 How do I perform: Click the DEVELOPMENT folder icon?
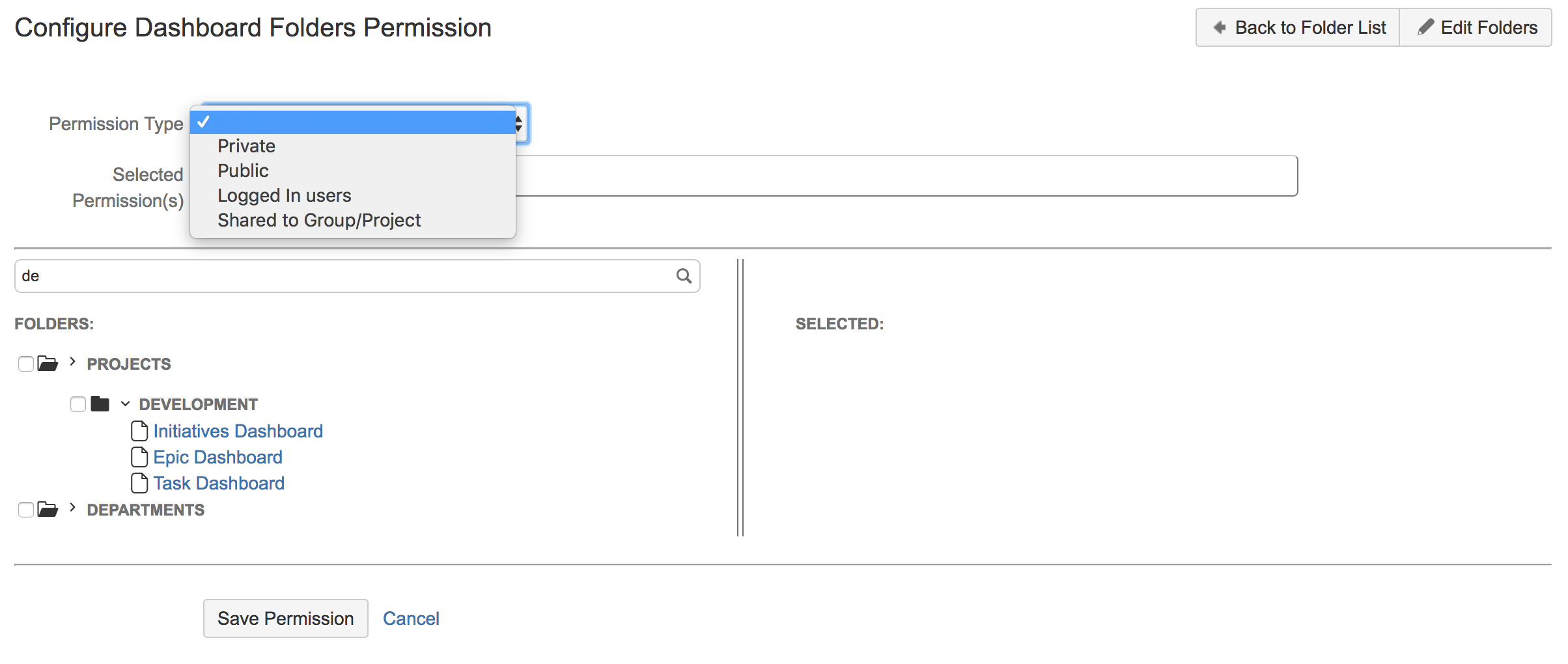[100, 404]
